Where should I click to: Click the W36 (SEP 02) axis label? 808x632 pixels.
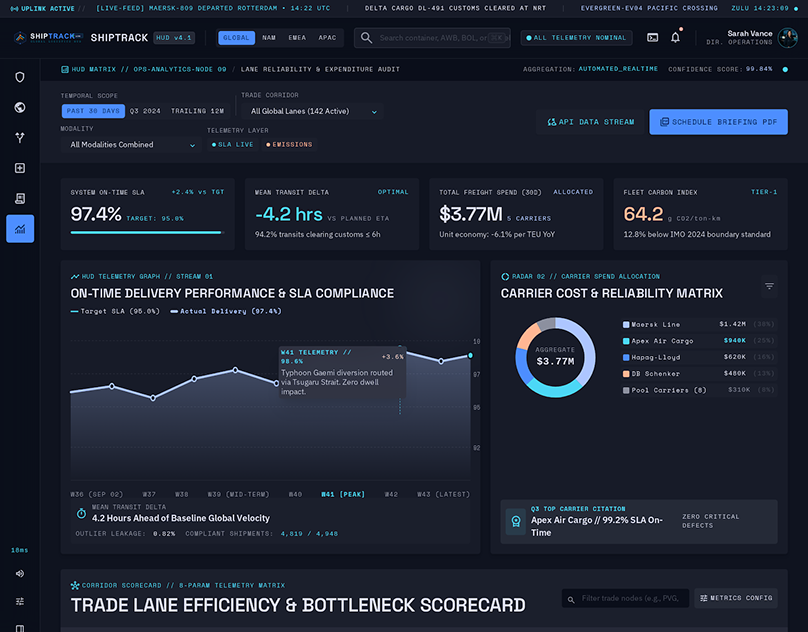[96, 494]
